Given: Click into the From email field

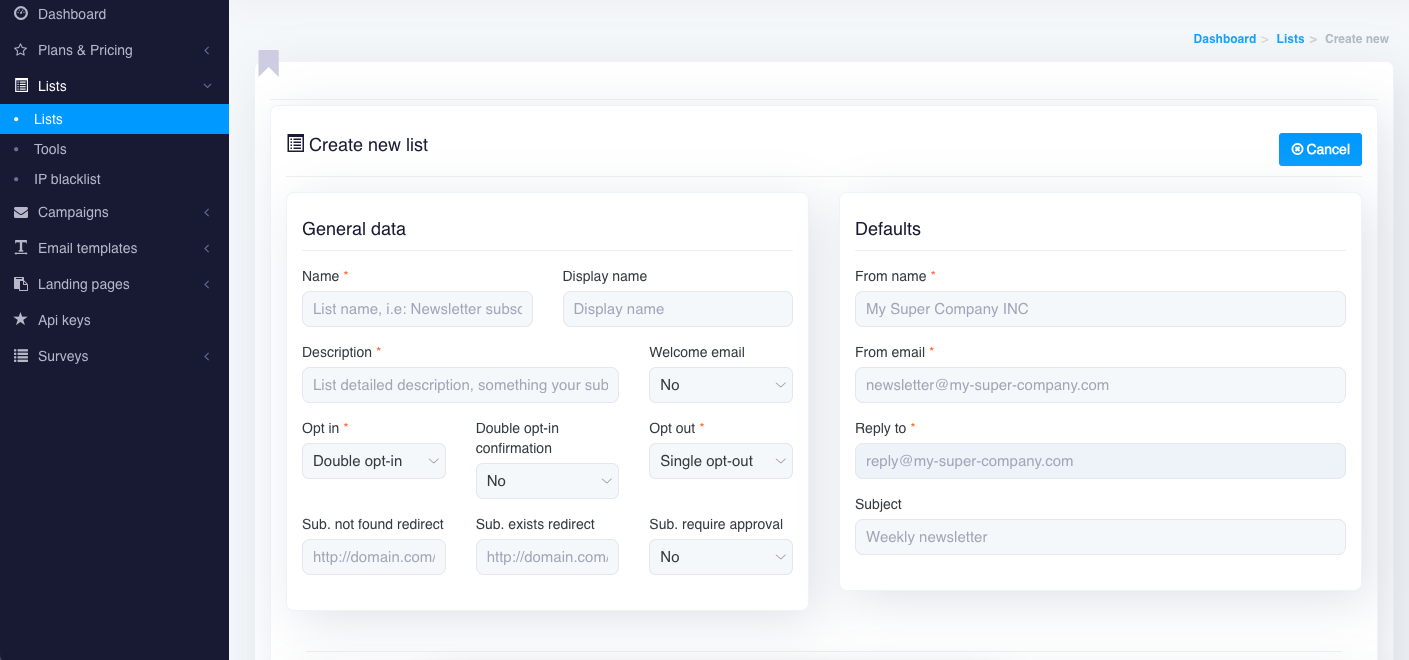Looking at the screenshot, I should [x=1099, y=385].
